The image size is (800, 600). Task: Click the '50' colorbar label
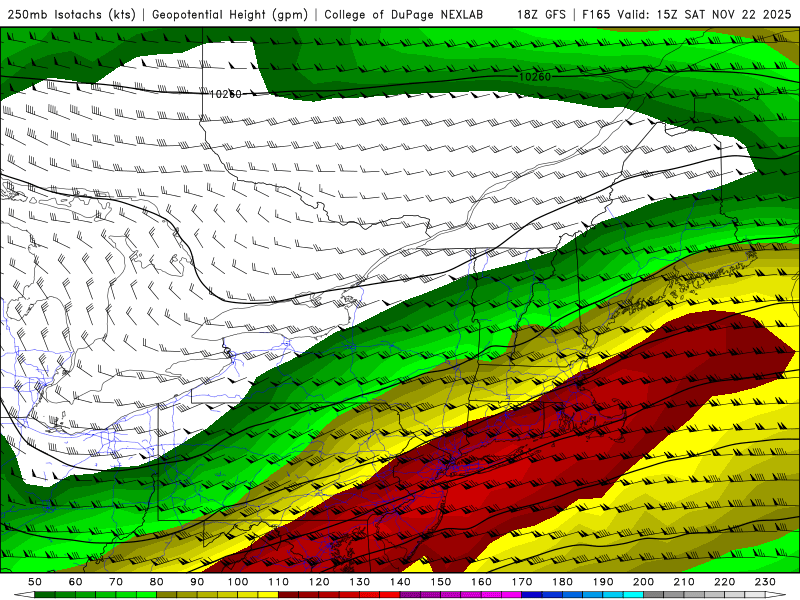pos(35,582)
